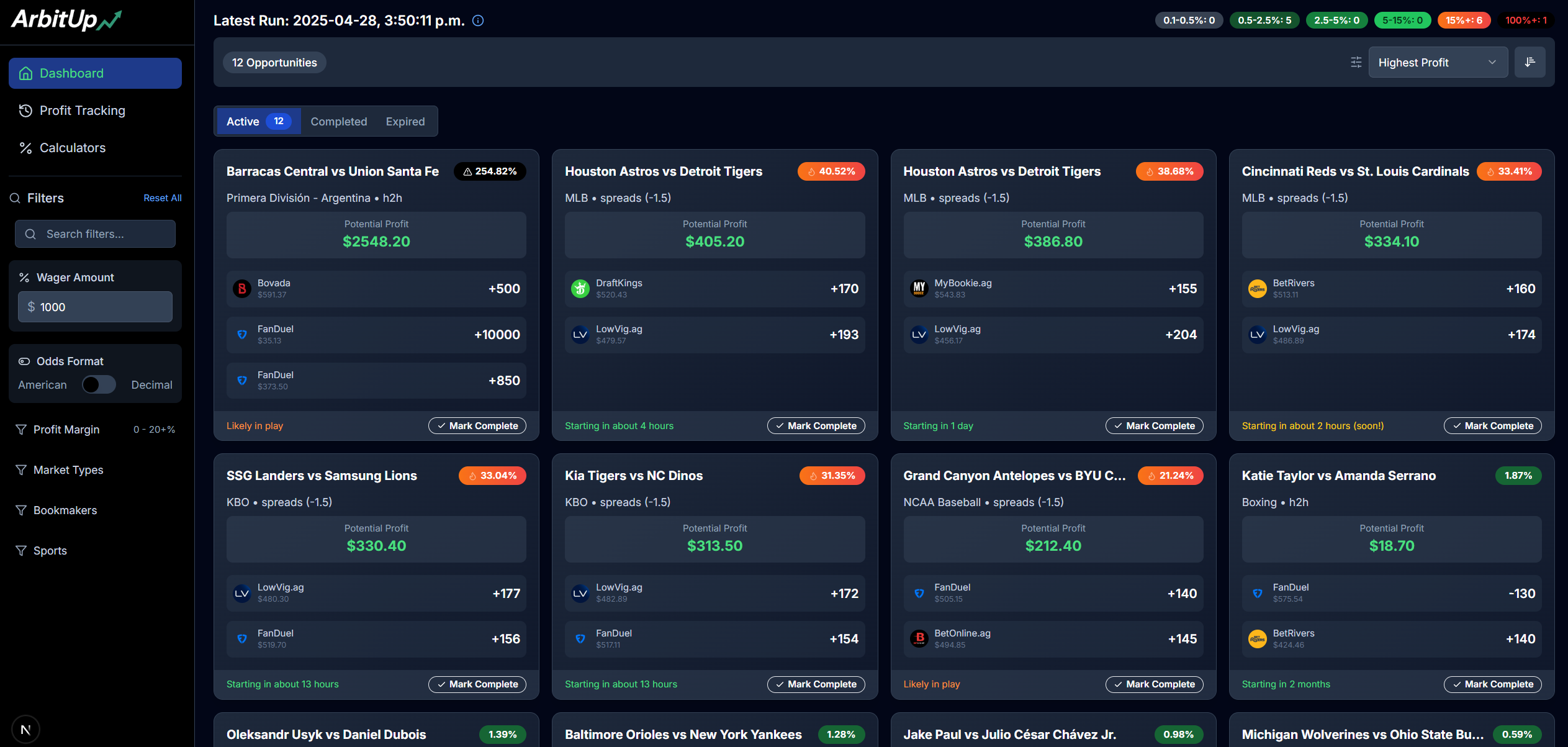Click the Sports funnel icon
Screen dimensions: 1568x747
[x=21, y=551]
